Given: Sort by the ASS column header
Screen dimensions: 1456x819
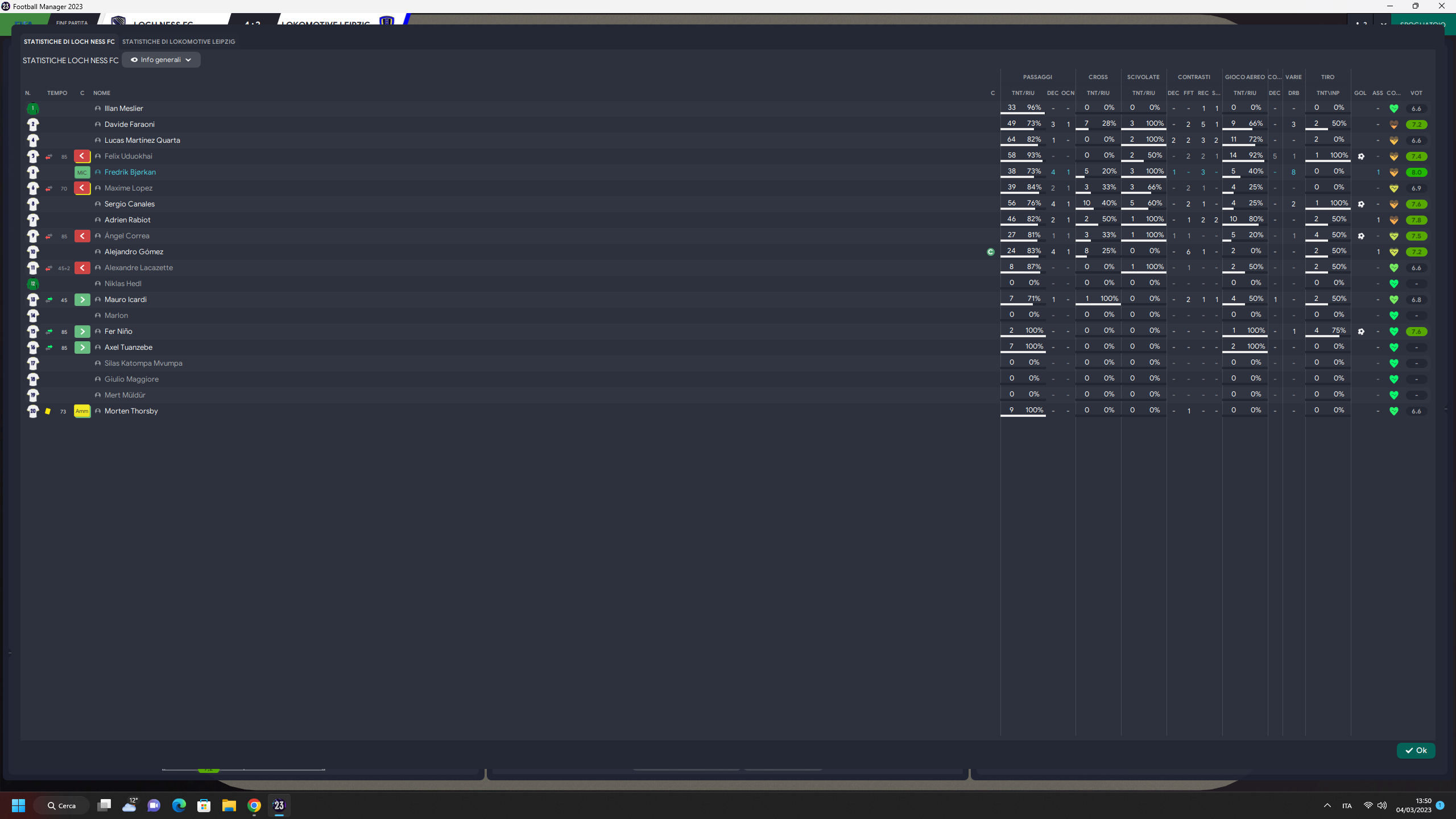Looking at the screenshot, I should tap(1378, 93).
